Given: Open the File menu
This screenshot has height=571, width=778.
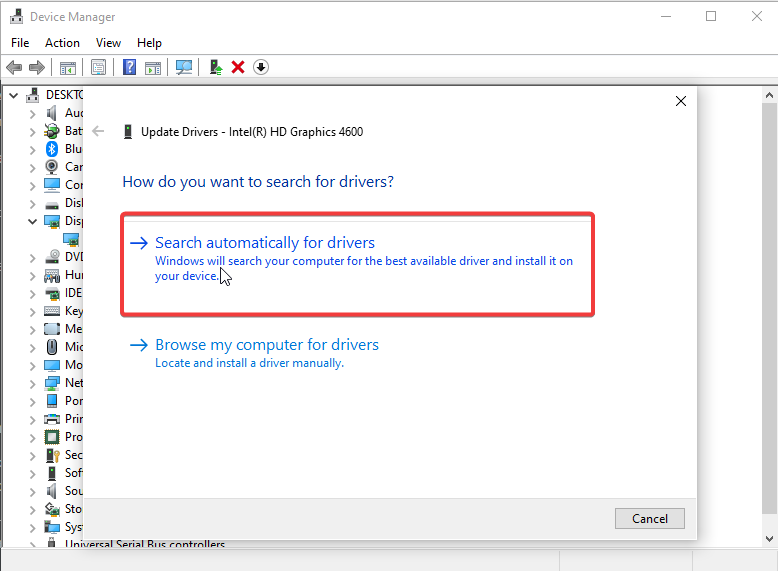Looking at the screenshot, I should pos(20,43).
